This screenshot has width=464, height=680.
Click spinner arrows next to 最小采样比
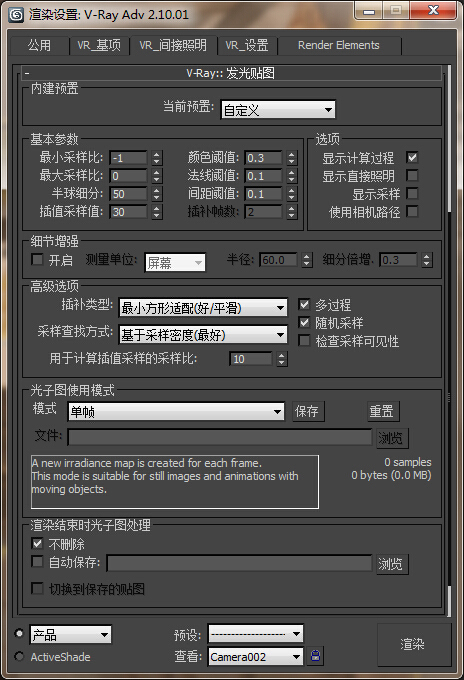point(157,158)
